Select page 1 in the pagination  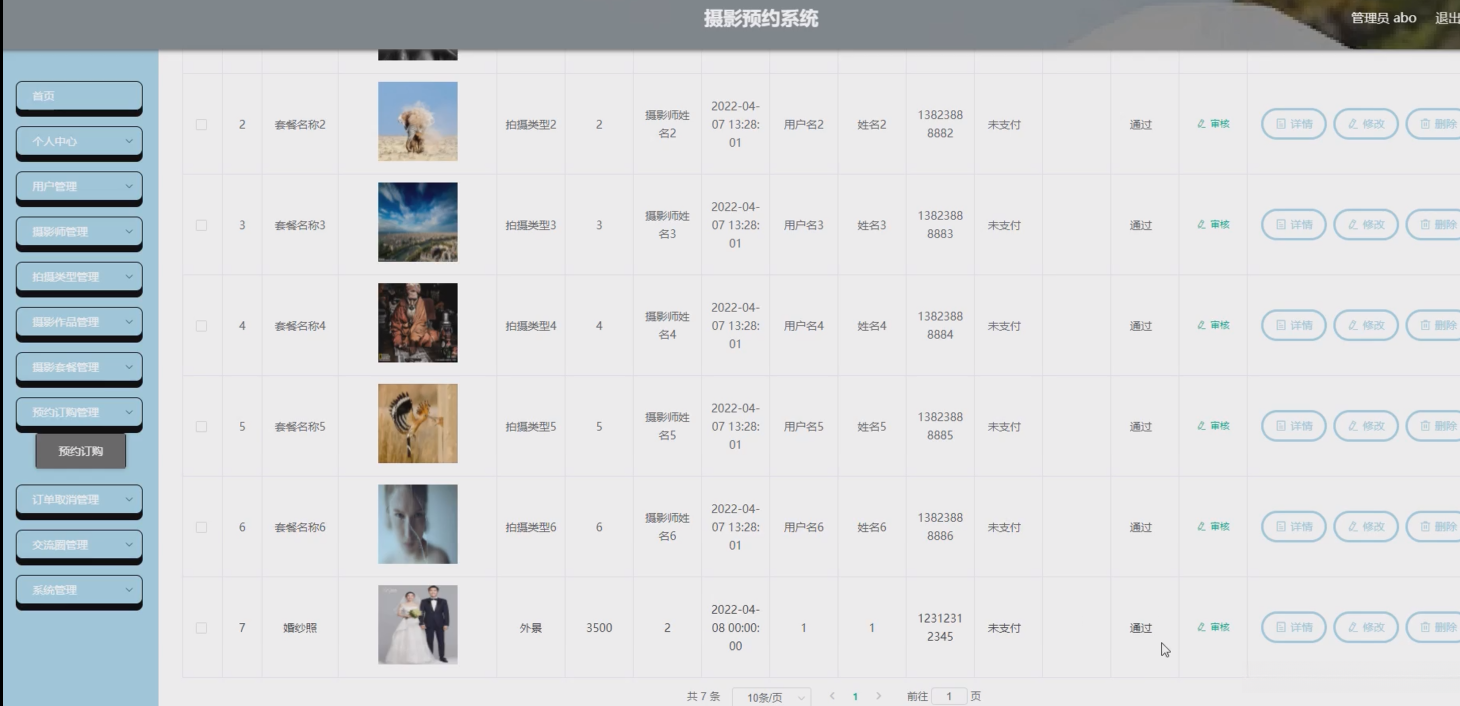(855, 696)
